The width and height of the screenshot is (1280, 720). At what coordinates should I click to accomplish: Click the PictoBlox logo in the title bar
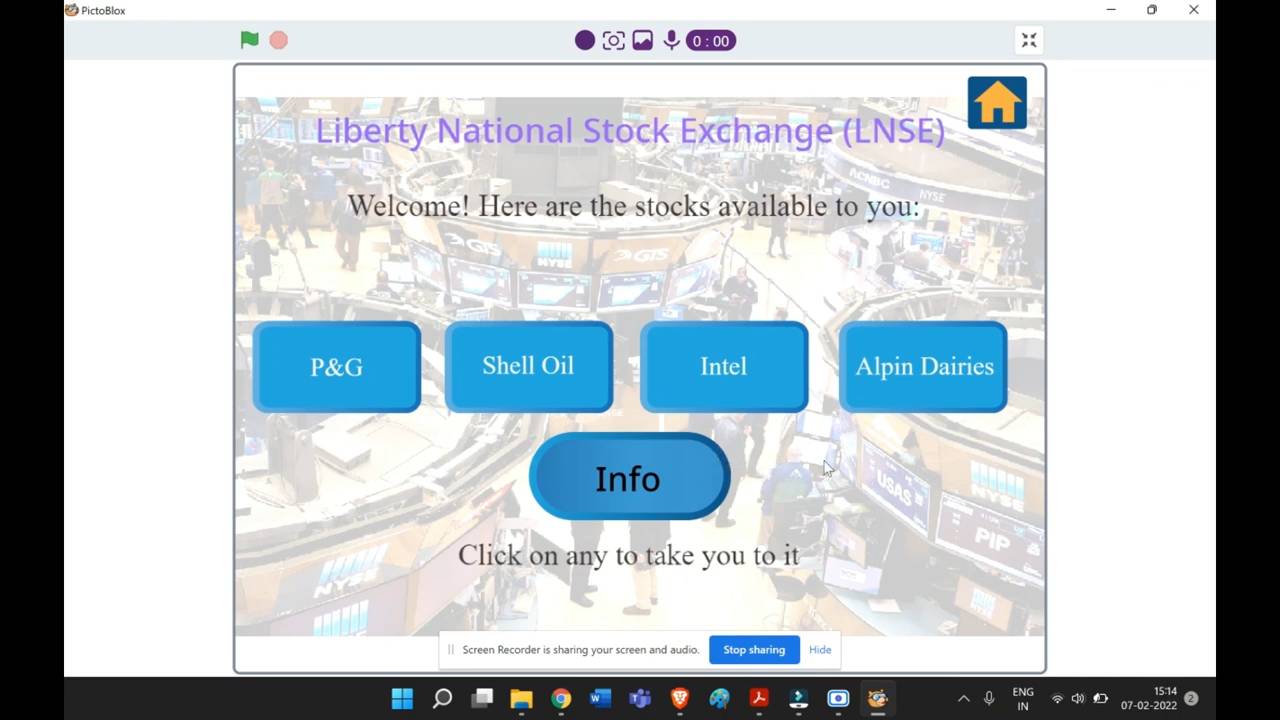[x=71, y=10]
